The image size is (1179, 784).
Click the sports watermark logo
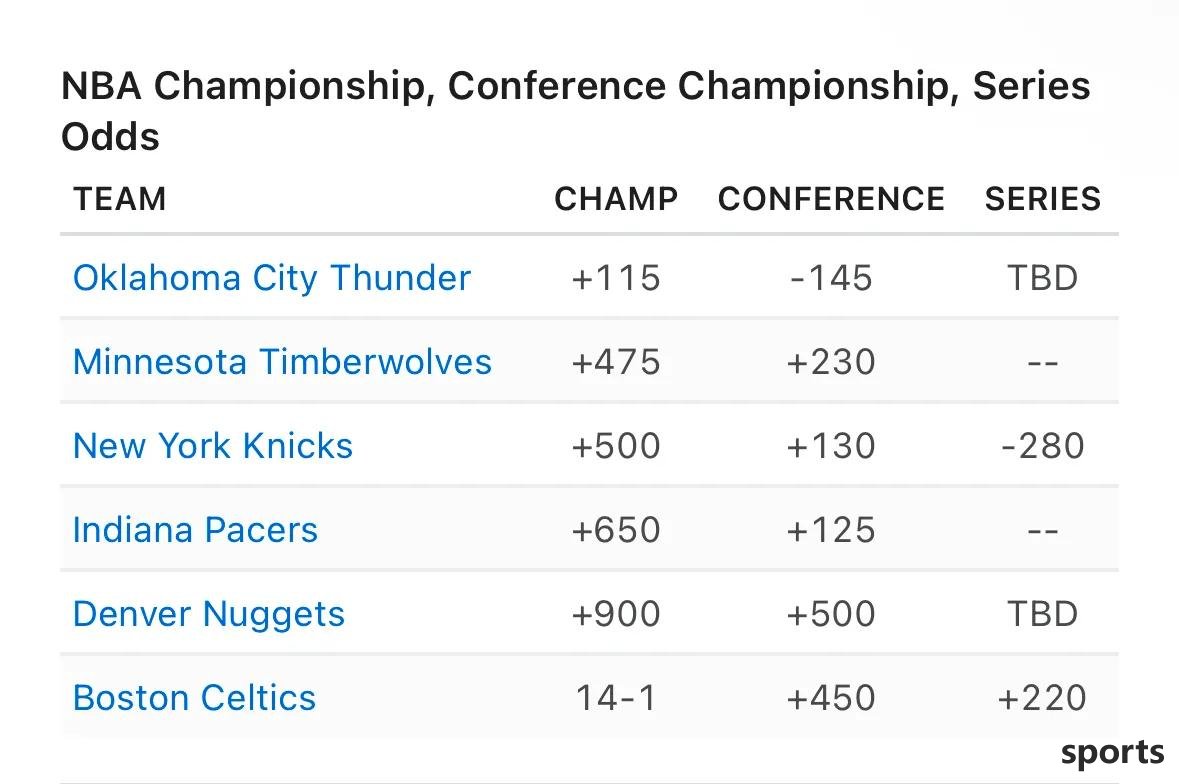tap(1112, 753)
